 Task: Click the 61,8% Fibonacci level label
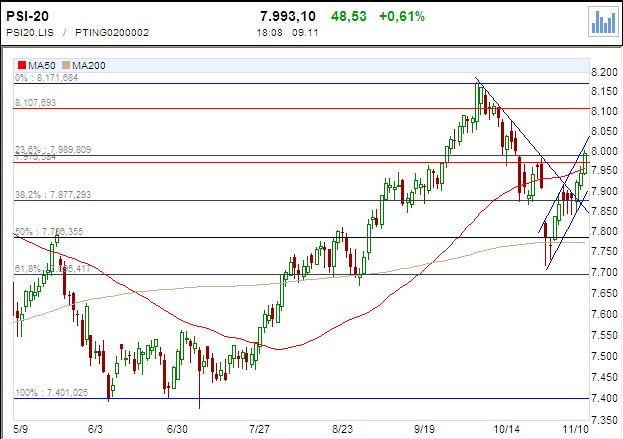click(x=53, y=269)
